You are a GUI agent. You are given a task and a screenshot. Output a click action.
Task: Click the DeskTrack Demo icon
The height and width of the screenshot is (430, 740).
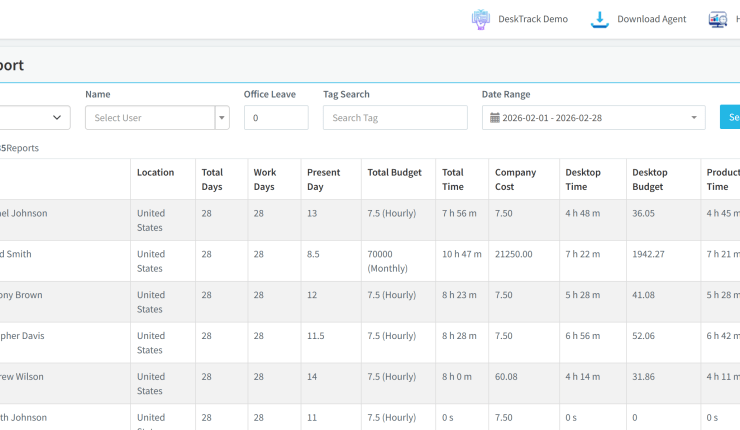tap(481, 19)
